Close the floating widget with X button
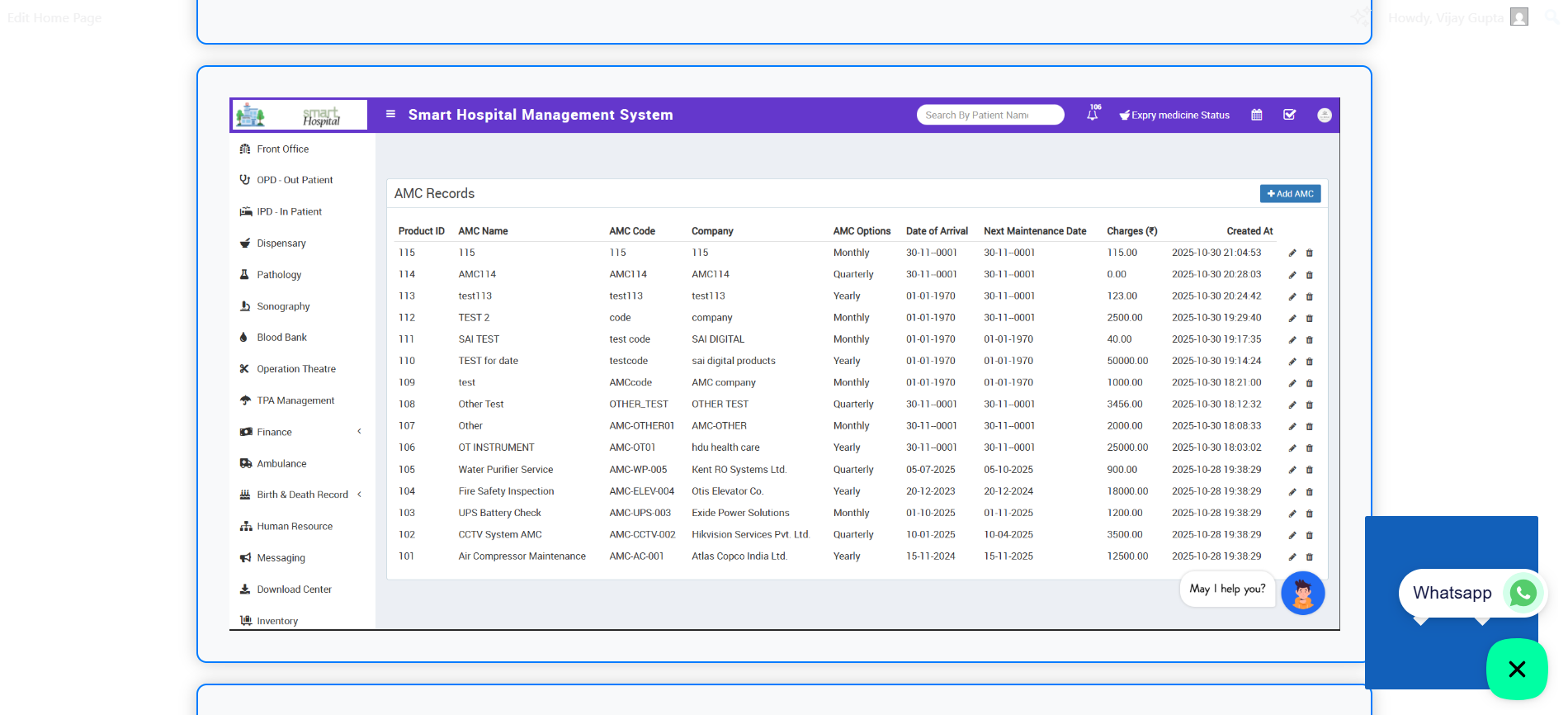The image size is (1568, 715). coord(1516,669)
